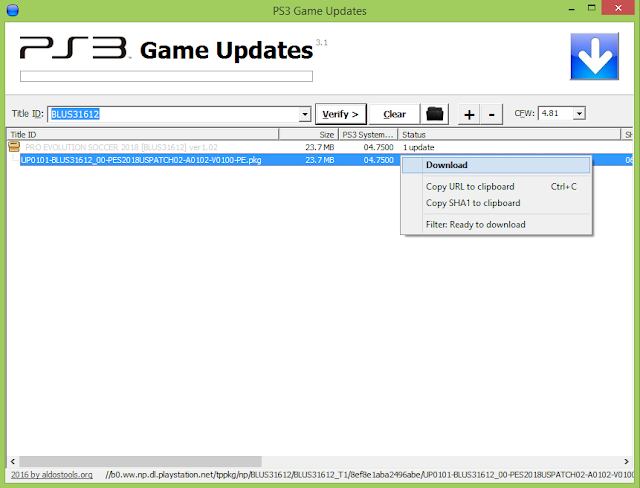Open the black folder icon button
640x488 pixels.
pos(435,114)
